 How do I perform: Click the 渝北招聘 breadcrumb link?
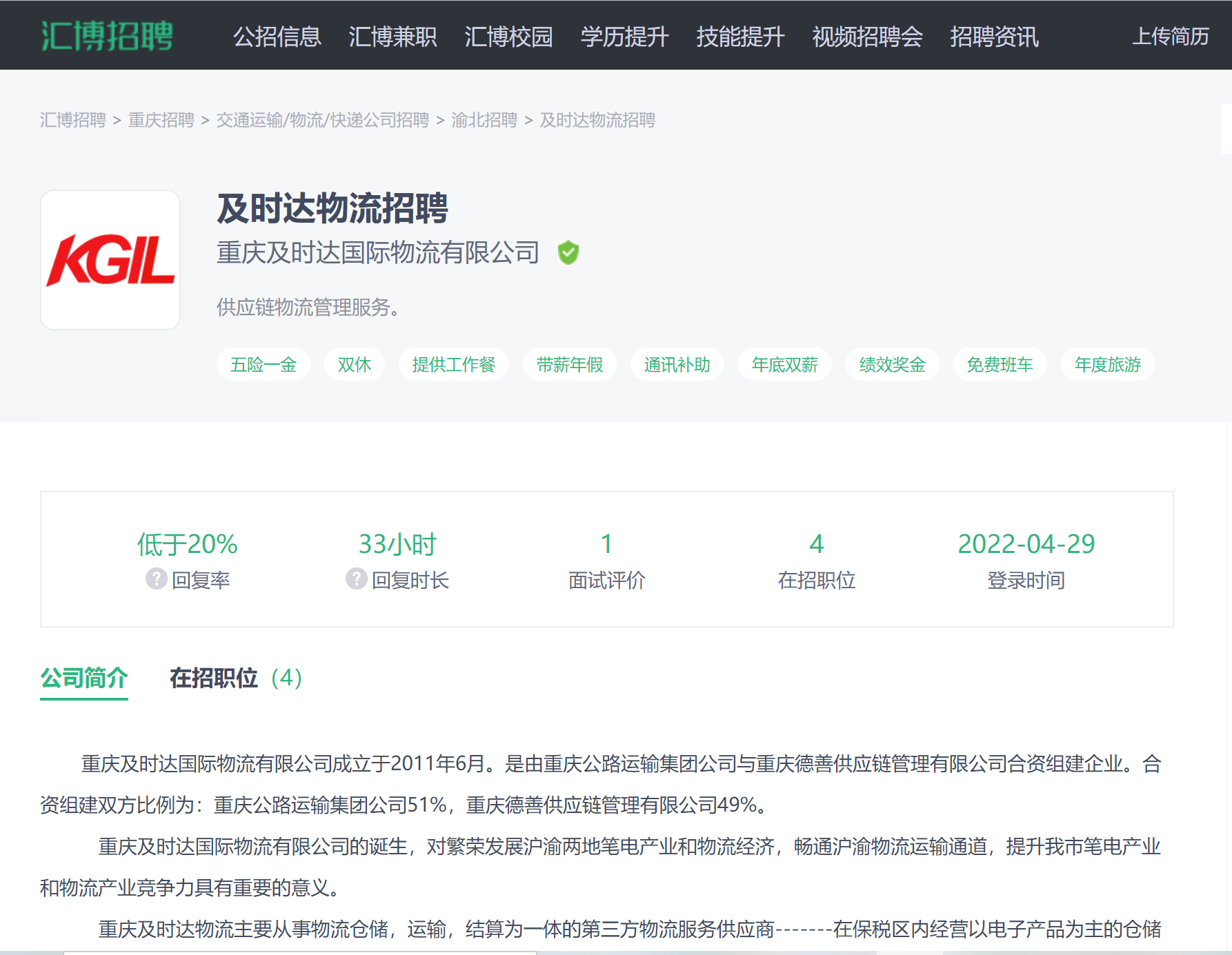tap(484, 120)
